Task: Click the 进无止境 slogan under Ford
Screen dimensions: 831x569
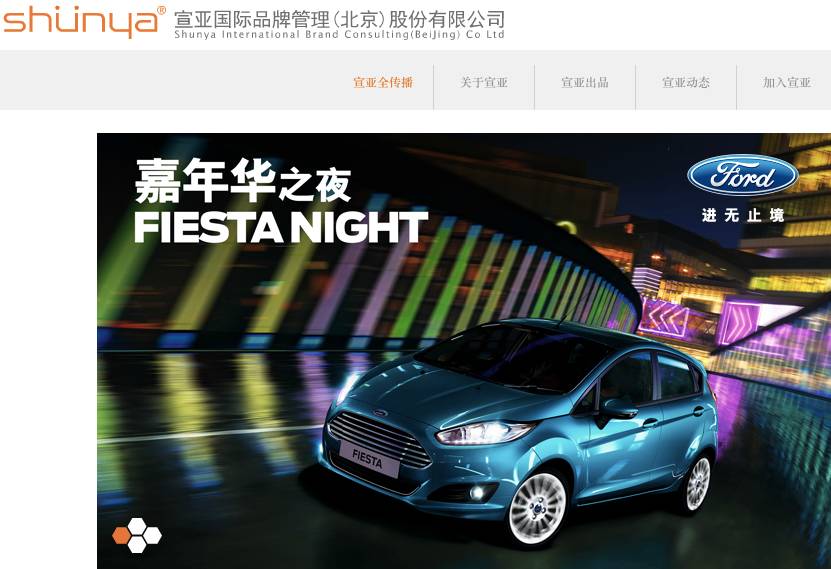Action: 742,215
